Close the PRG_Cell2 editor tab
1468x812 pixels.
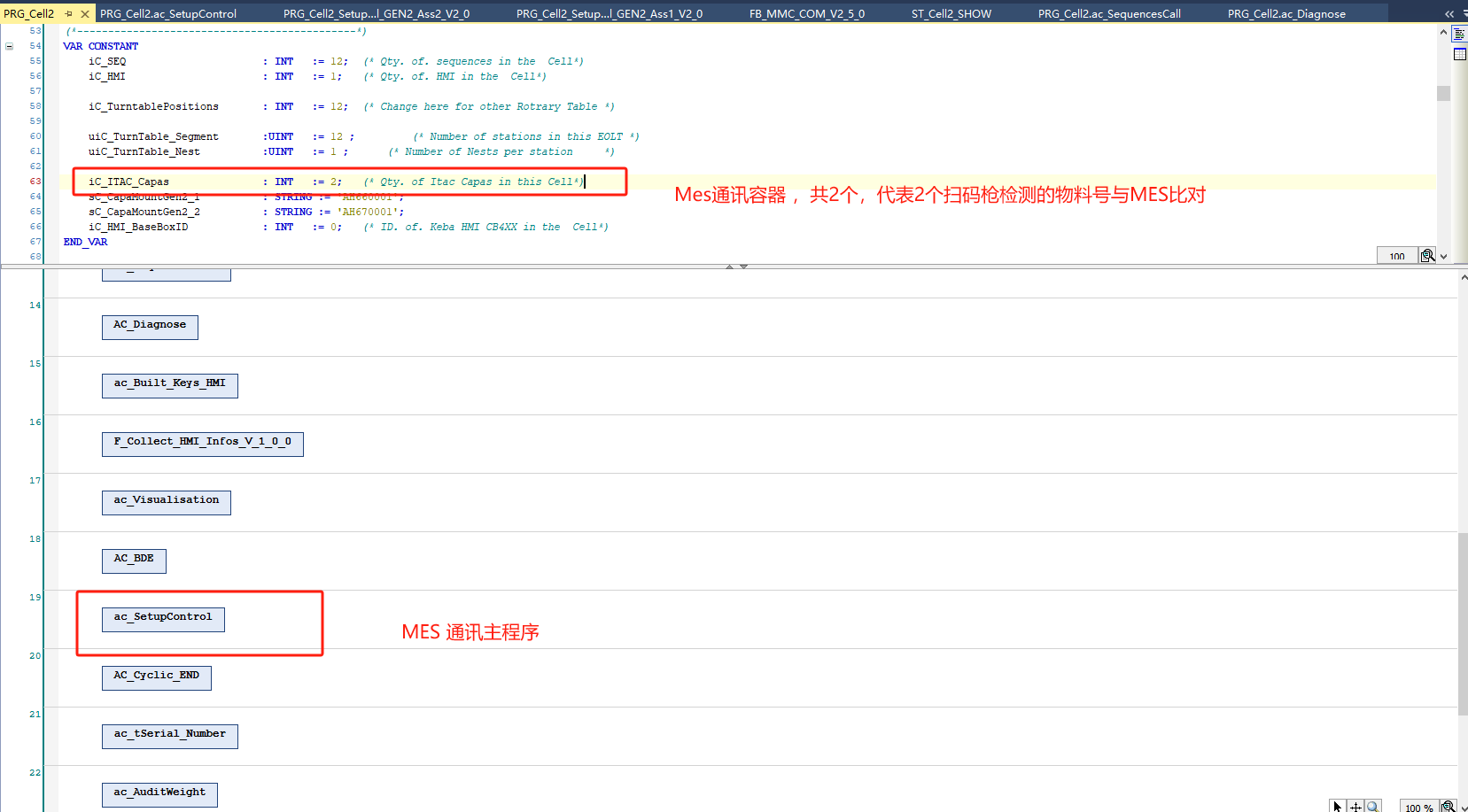[x=85, y=13]
